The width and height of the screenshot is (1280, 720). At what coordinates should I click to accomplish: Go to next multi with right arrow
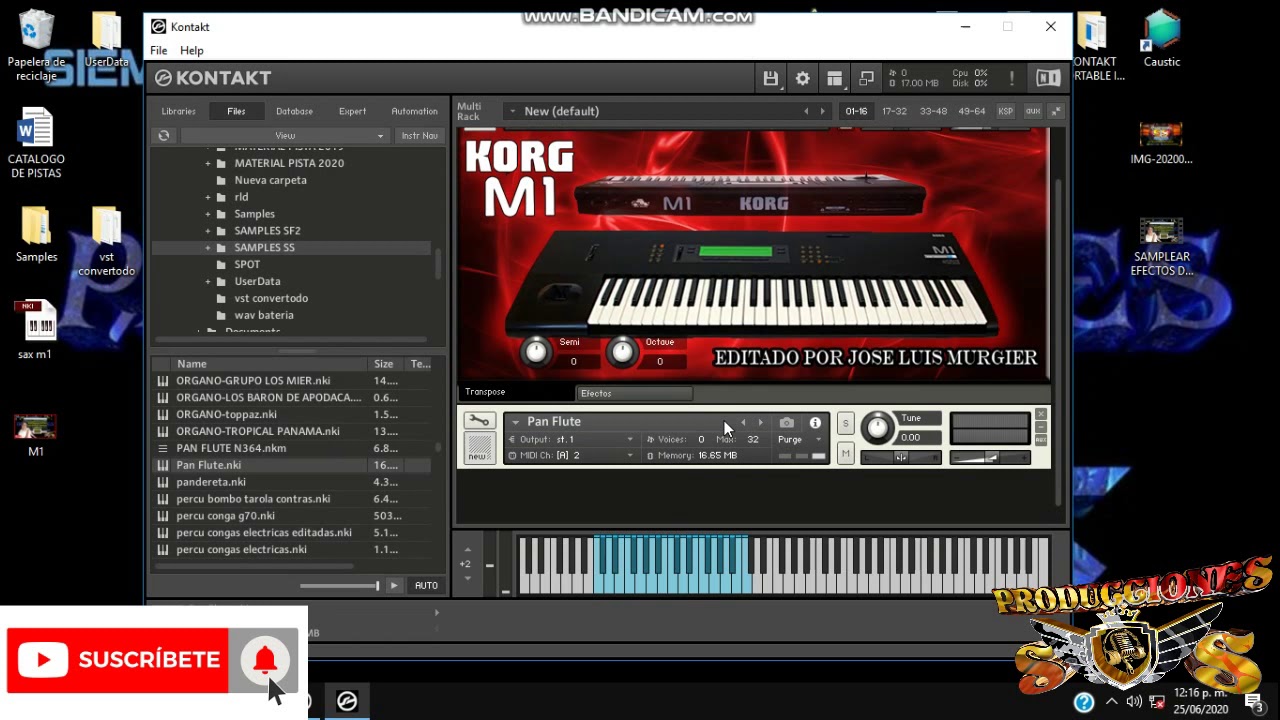click(x=823, y=111)
